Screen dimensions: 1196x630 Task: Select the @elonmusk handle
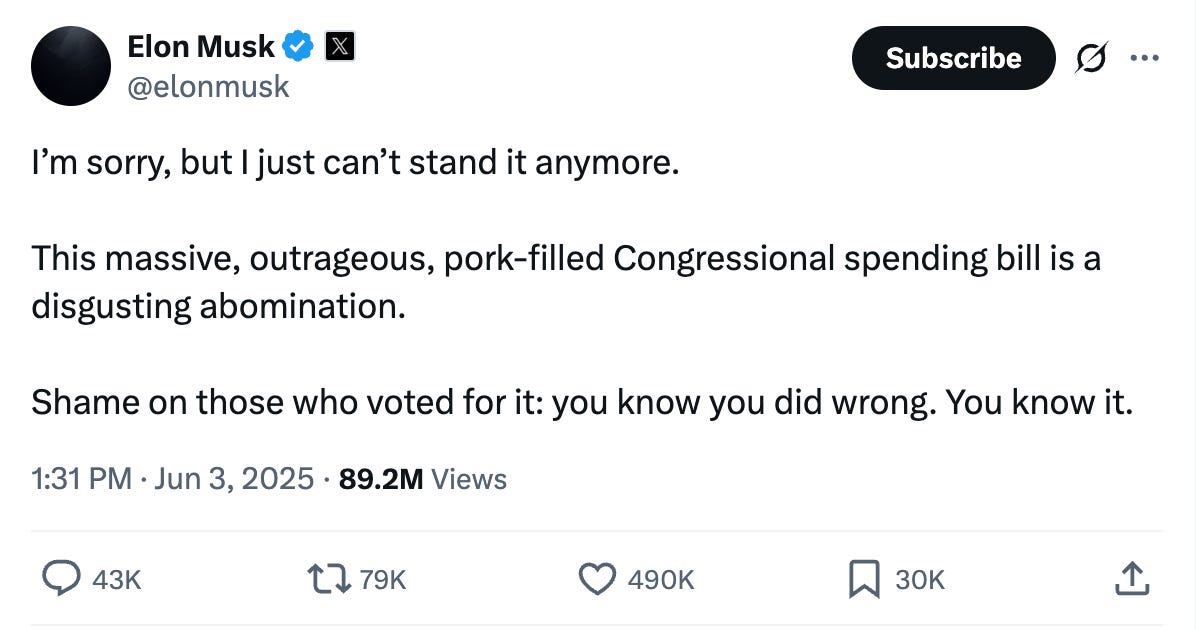click(210, 87)
